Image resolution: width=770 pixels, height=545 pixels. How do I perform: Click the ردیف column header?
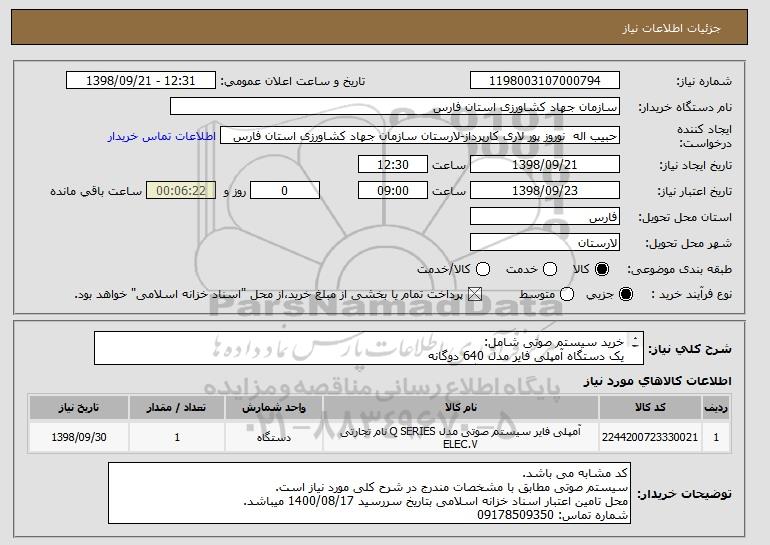point(715,407)
